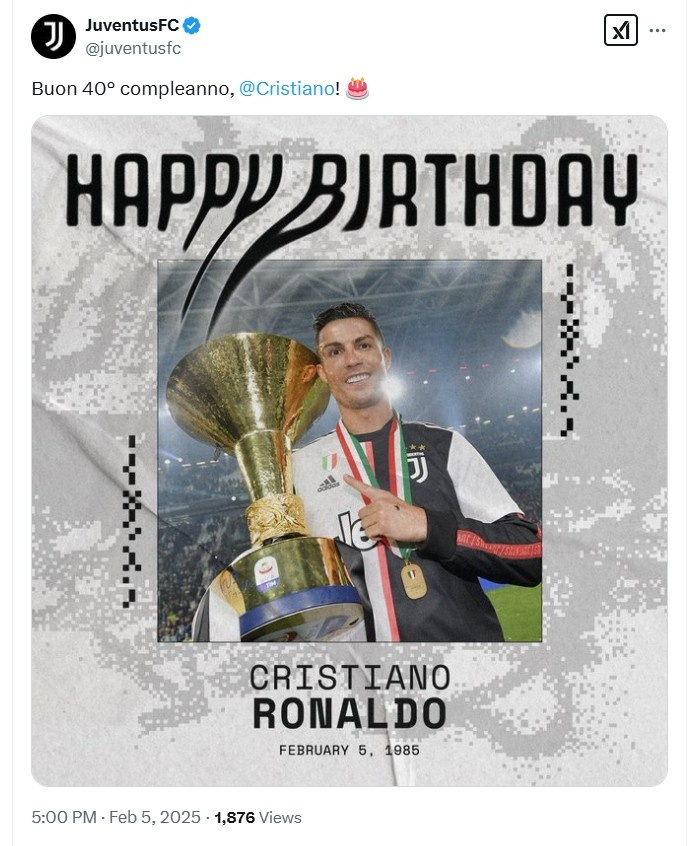The width and height of the screenshot is (696, 846).
Task: Click the 5:00 PM timestamp
Action: 64,817
